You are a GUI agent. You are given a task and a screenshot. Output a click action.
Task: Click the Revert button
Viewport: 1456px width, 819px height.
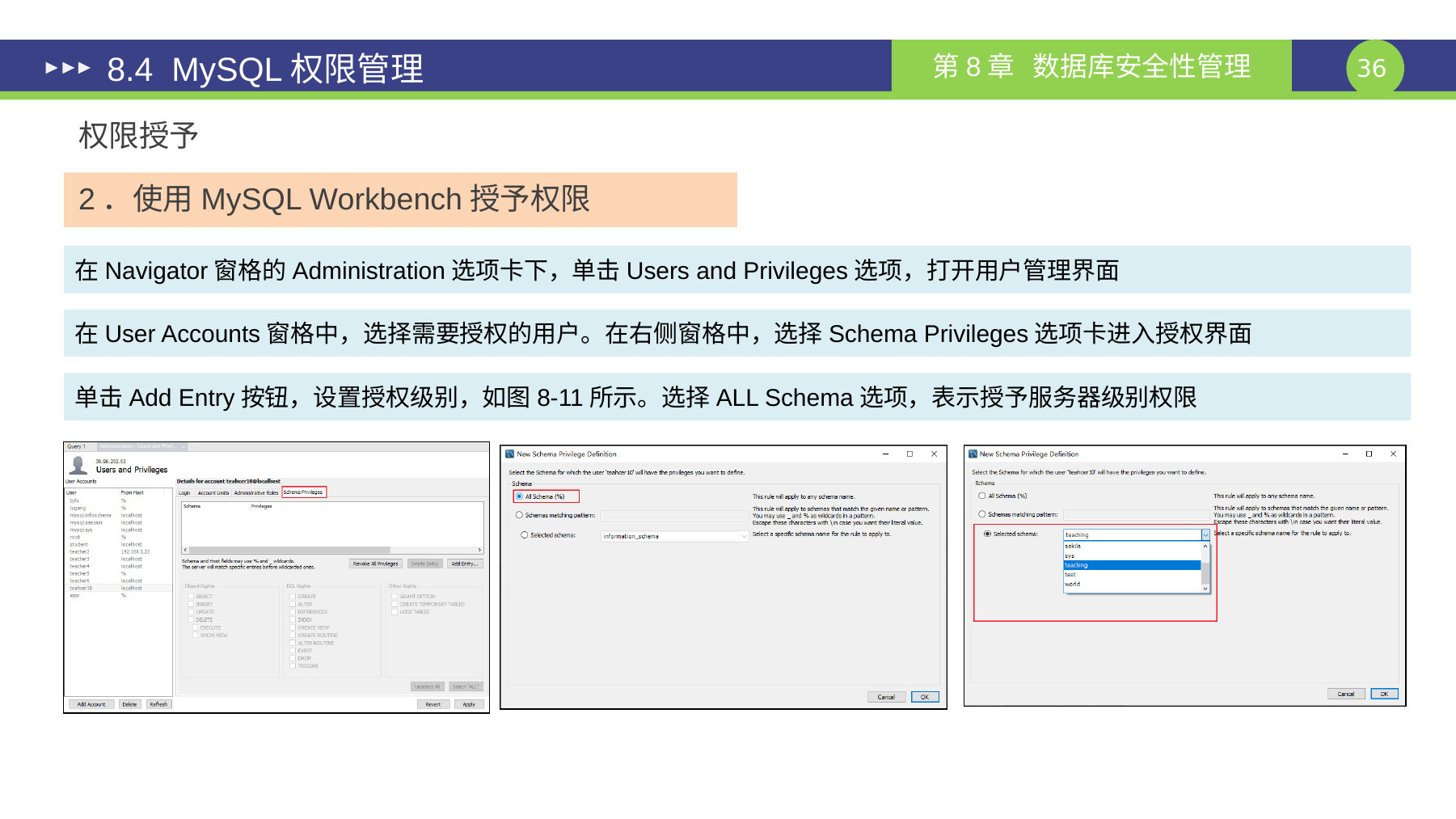tap(433, 704)
